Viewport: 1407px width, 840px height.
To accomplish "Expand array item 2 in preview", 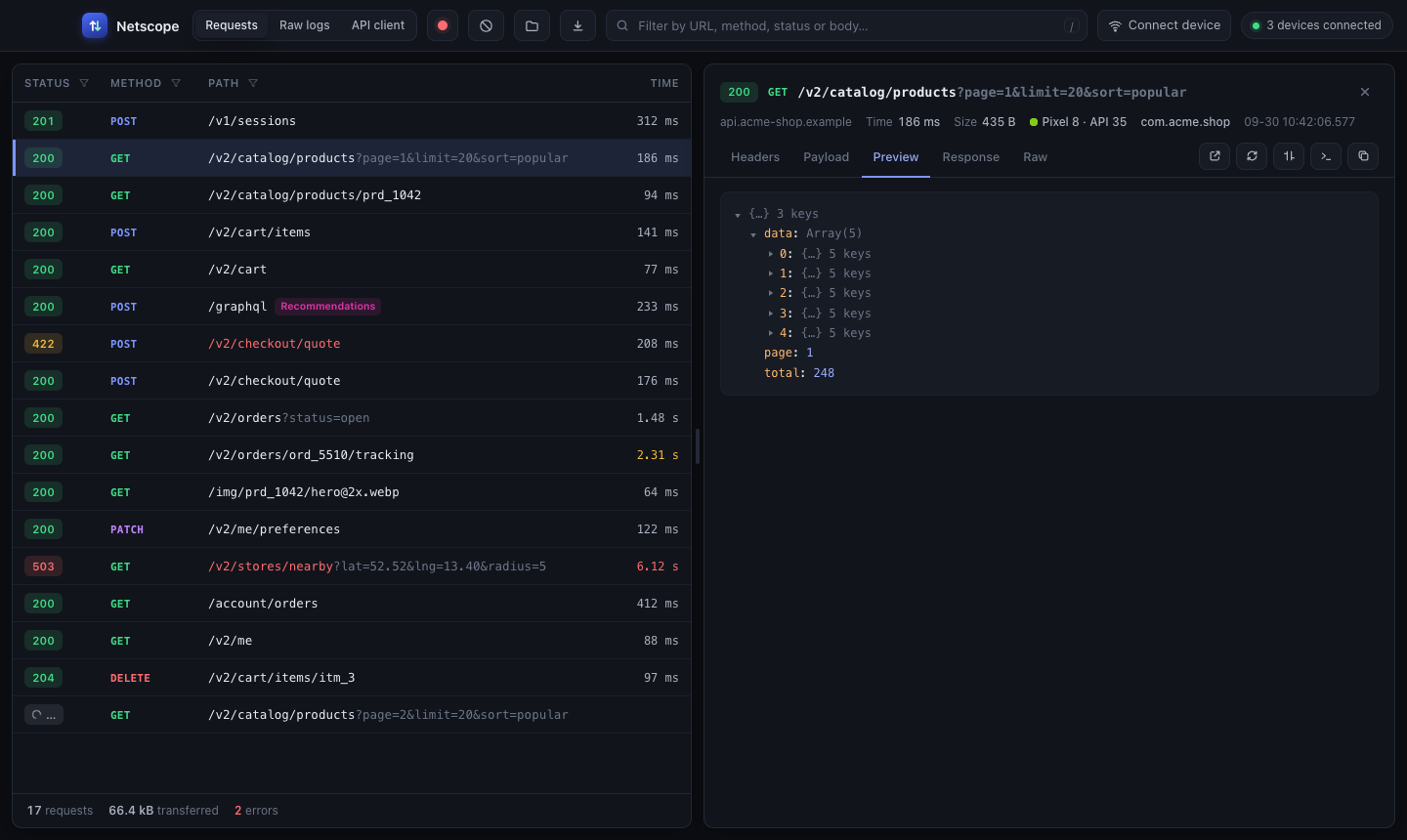I will pyautogui.click(x=770, y=293).
